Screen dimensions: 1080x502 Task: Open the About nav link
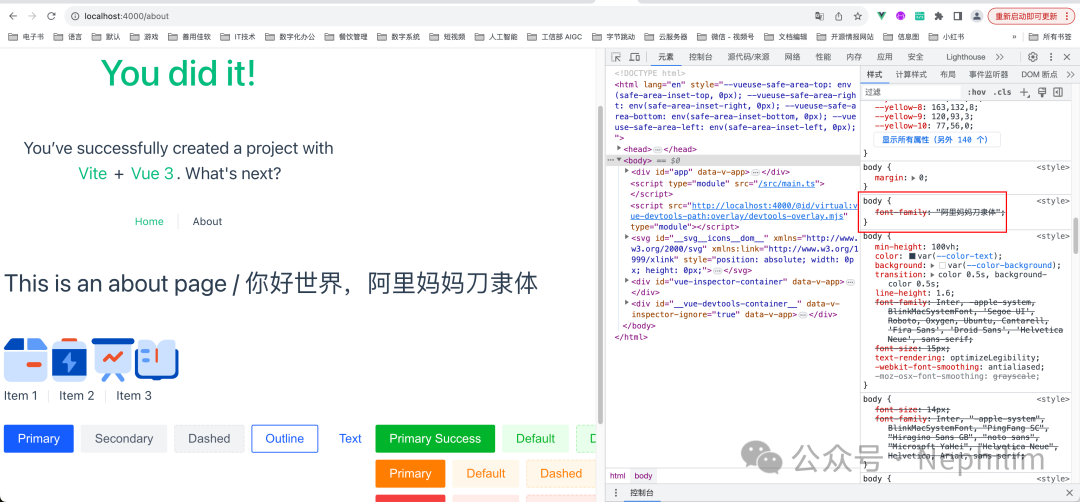[207, 221]
